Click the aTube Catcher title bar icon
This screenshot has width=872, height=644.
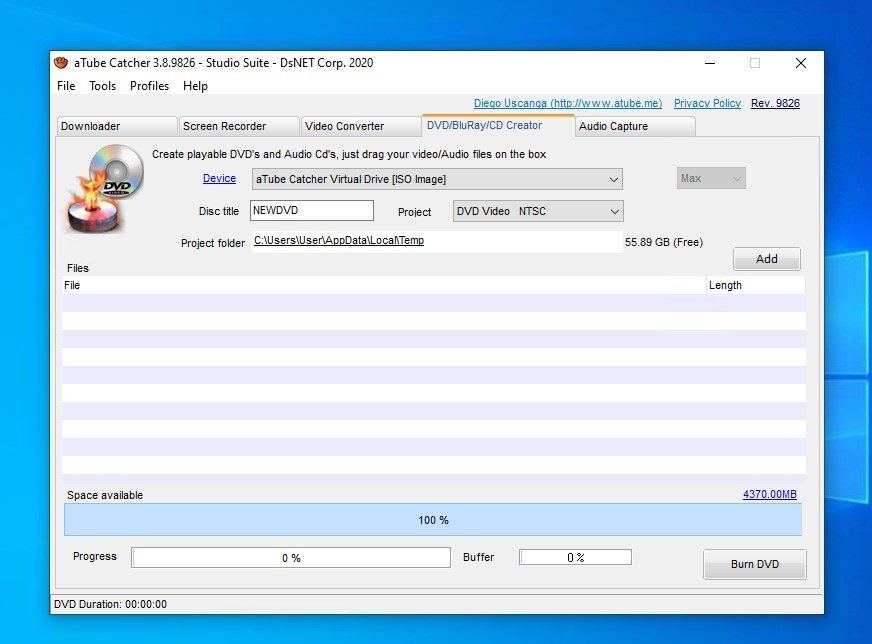[61, 63]
